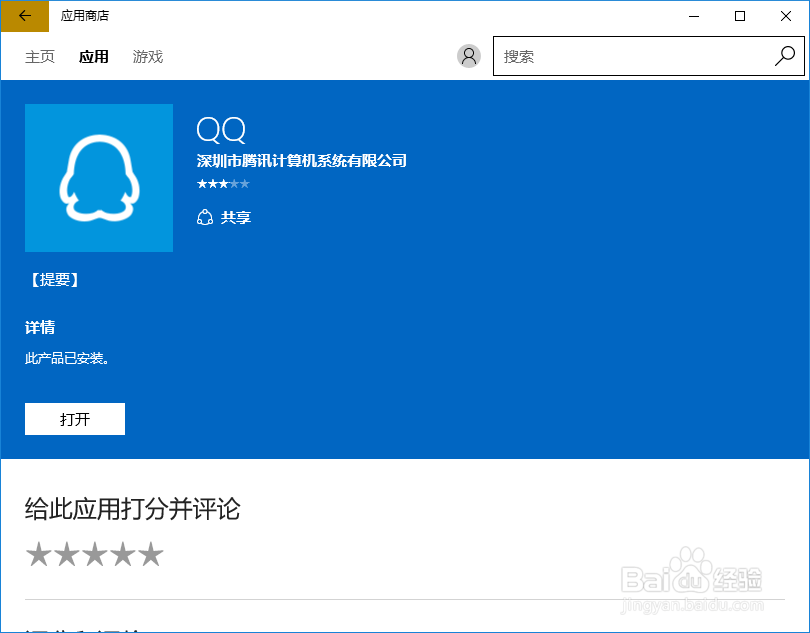Select the 主页 tab
This screenshot has width=810, height=633.
pyautogui.click(x=40, y=56)
